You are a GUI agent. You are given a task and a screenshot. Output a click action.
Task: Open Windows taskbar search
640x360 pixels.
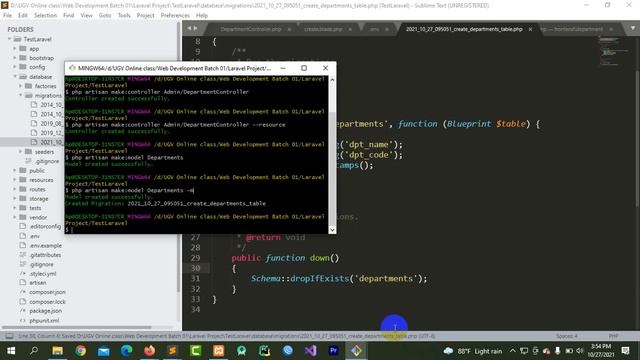(x=34, y=351)
